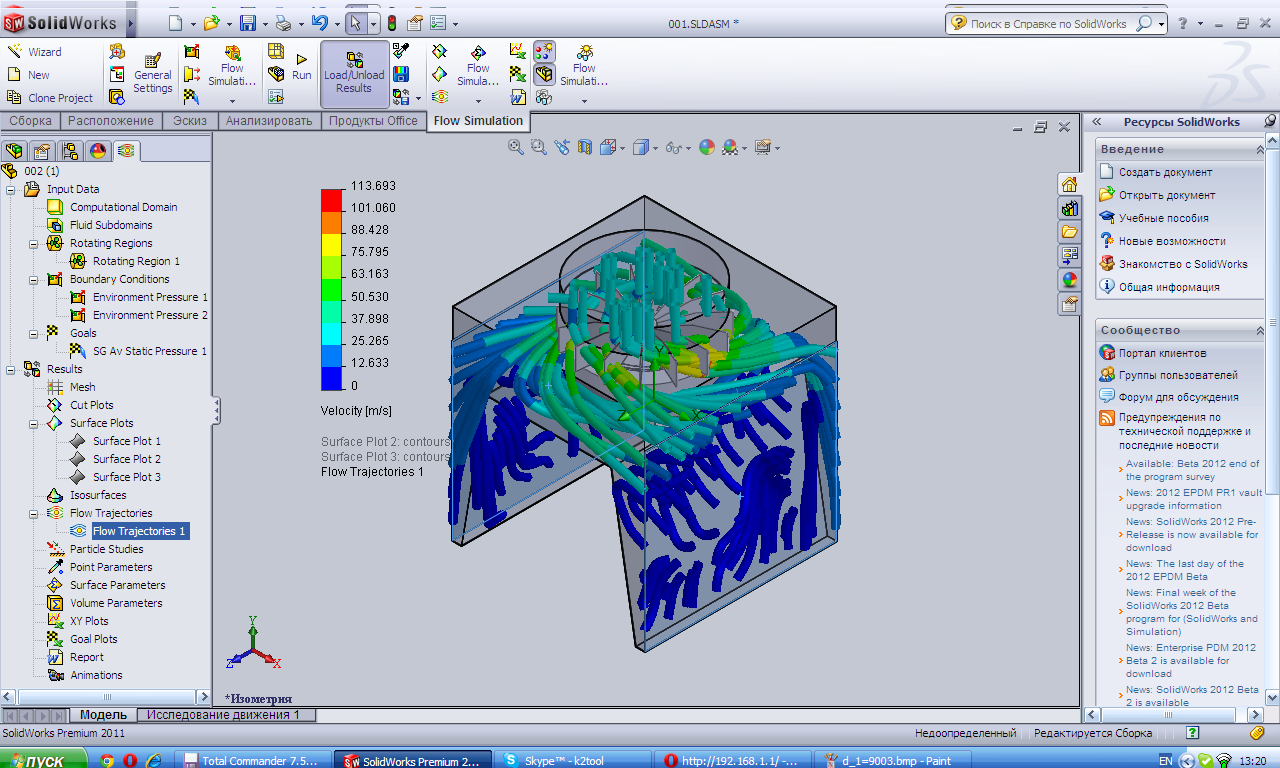Toggle the geometry display button in ribbon

(544, 74)
